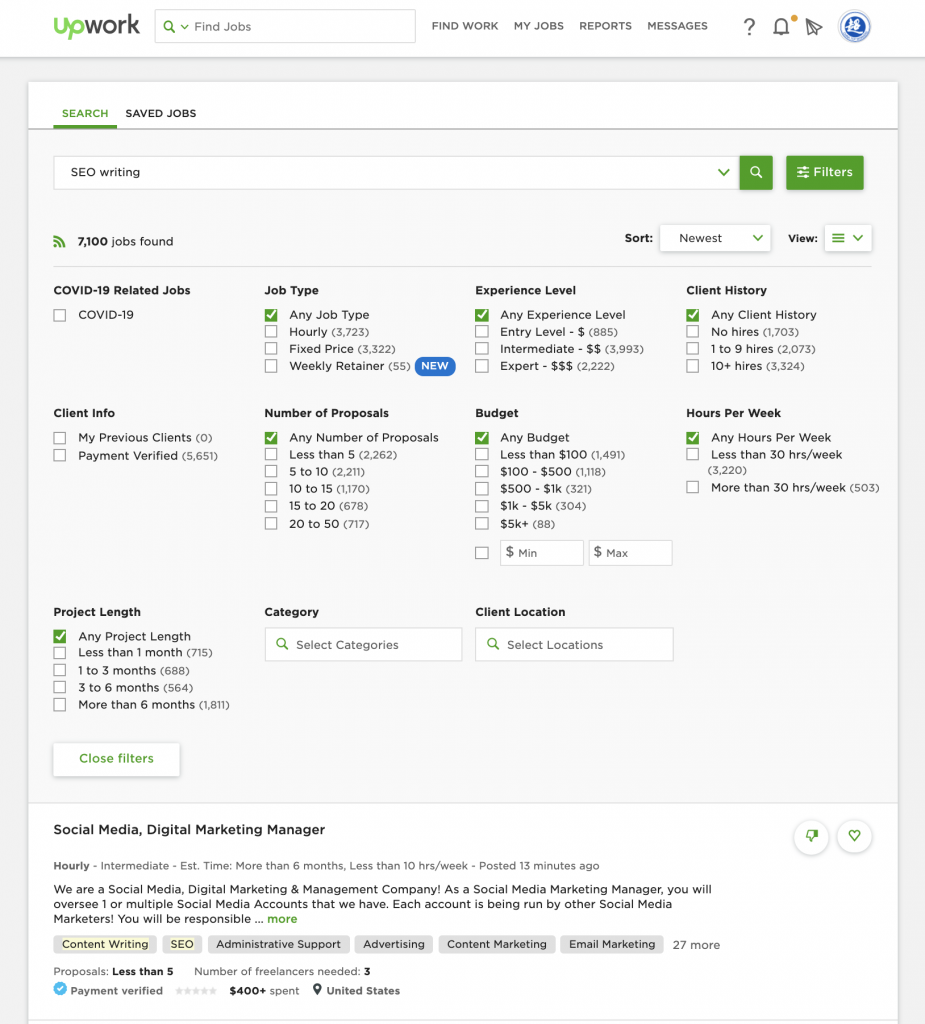Open REPORTS menu
This screenshot has height=1024, width=925.
[606, 26]
